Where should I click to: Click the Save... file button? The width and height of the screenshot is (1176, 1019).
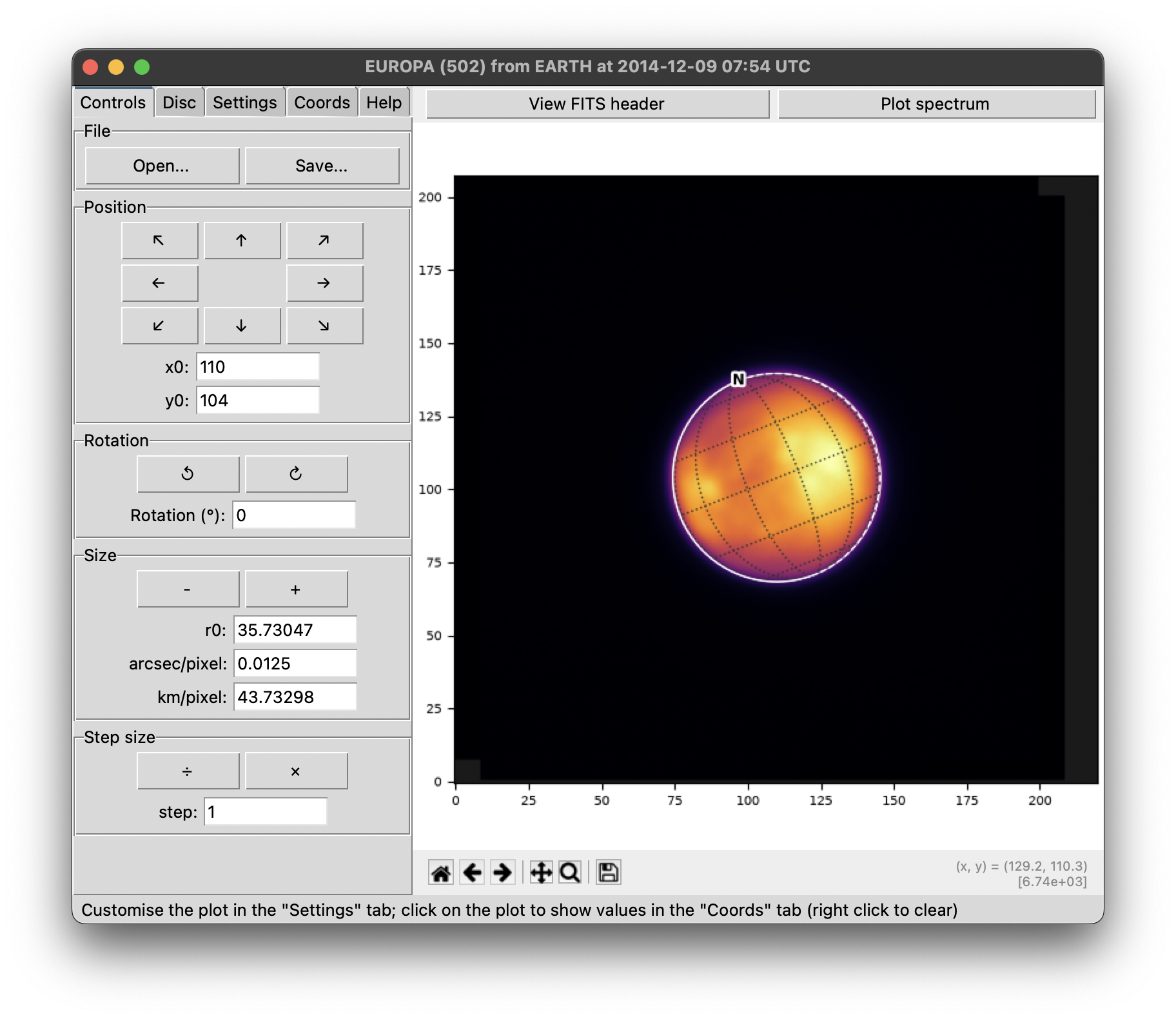(x=322, y=166)
